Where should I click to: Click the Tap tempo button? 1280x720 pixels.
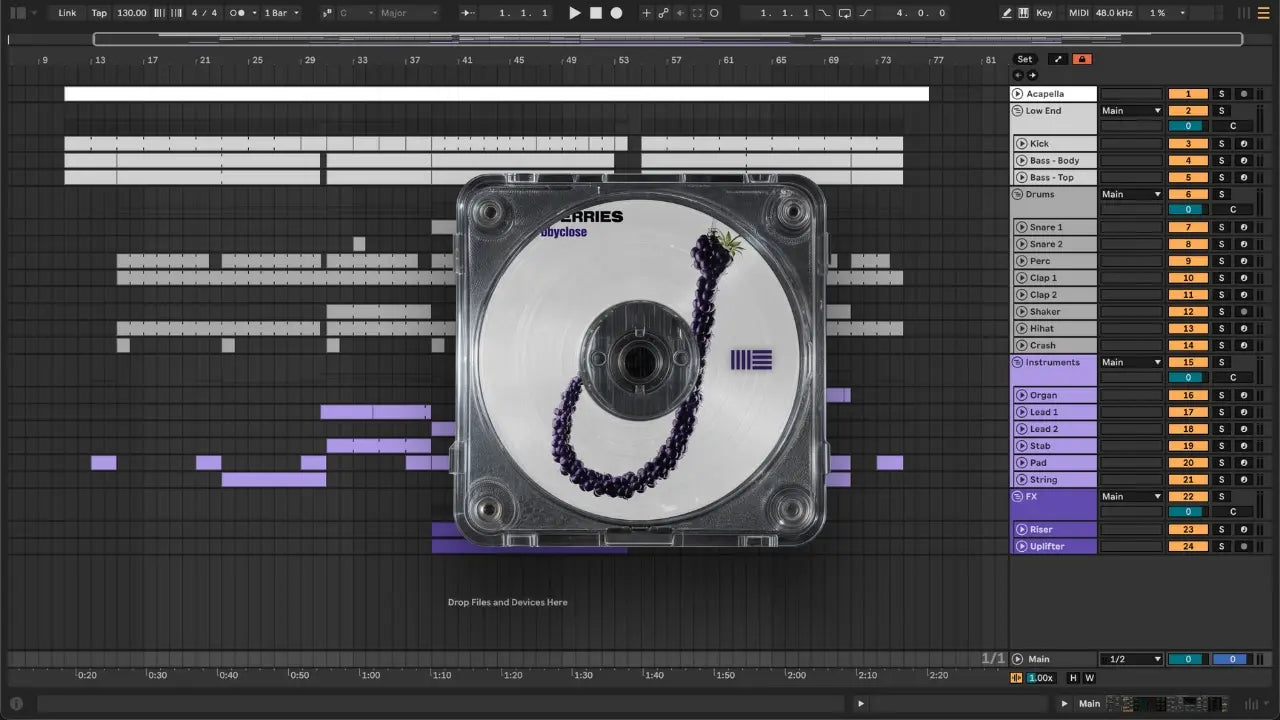[x=99, y=13]
